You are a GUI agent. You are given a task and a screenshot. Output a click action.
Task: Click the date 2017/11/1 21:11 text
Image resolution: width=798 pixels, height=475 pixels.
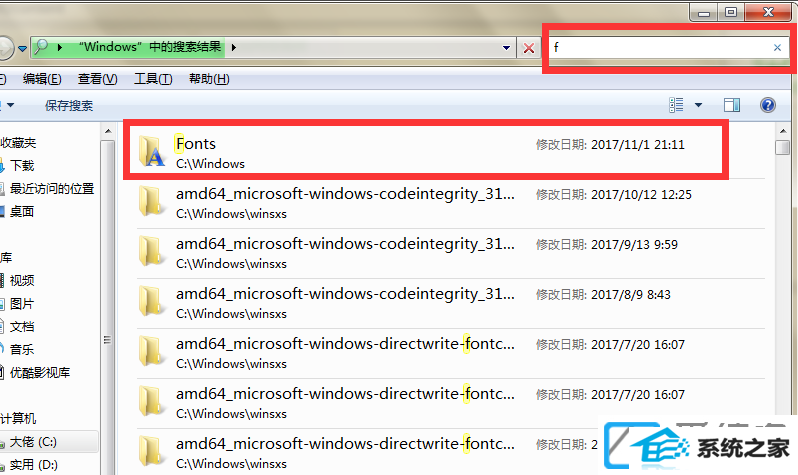pos(638,145)
